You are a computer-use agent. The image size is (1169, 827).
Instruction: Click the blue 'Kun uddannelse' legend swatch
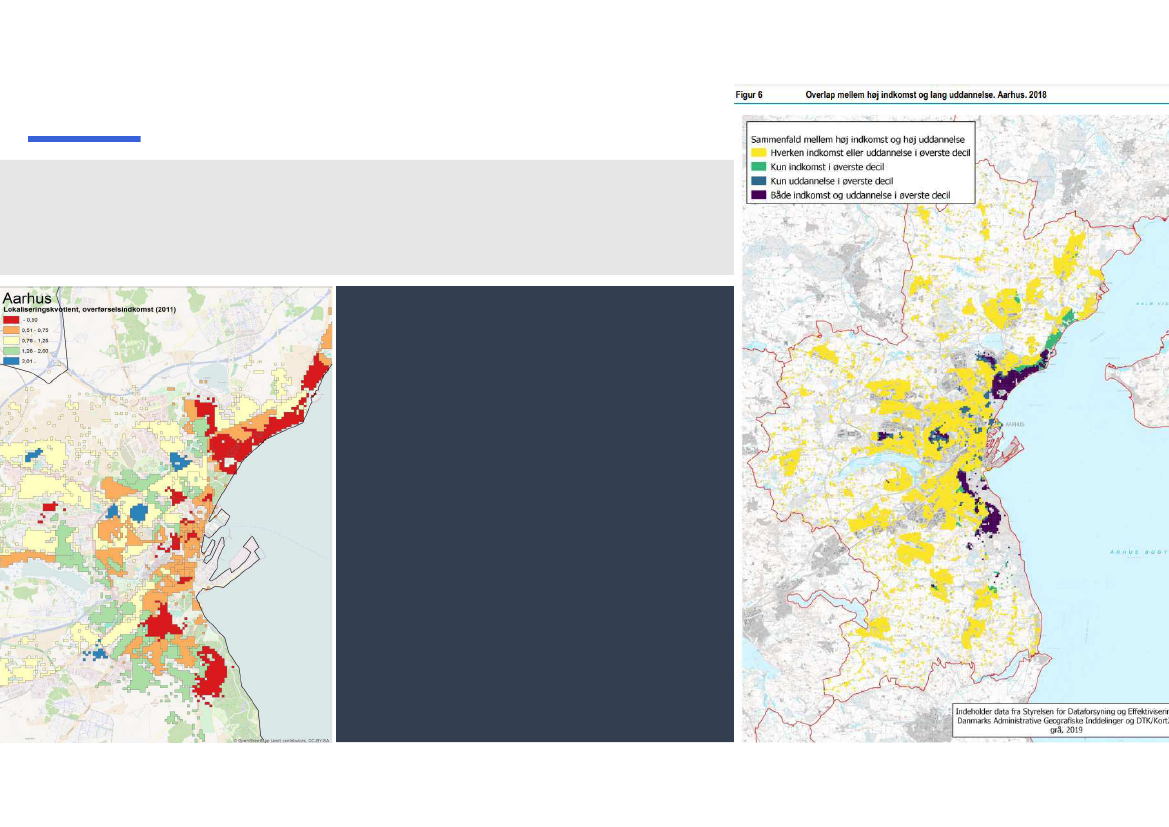coord(758,181)
